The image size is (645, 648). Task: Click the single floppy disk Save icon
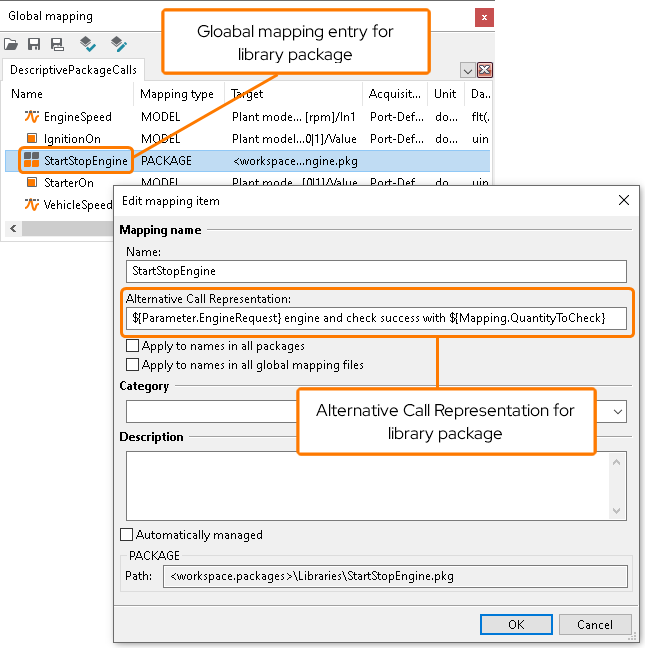[34, 44]
